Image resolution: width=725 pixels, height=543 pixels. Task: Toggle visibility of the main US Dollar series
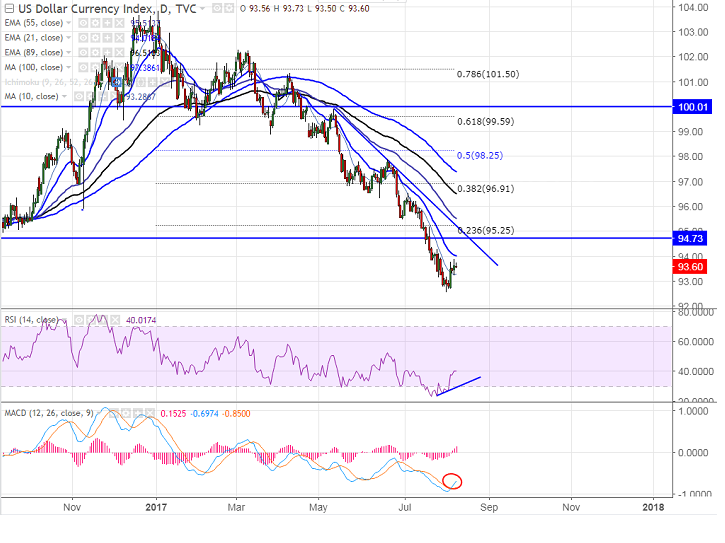pyautogui.click(x=217, y=8)
